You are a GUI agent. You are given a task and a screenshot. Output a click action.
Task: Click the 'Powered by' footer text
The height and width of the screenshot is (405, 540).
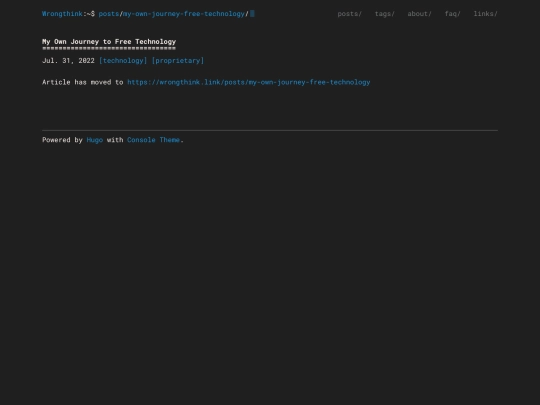62,140
